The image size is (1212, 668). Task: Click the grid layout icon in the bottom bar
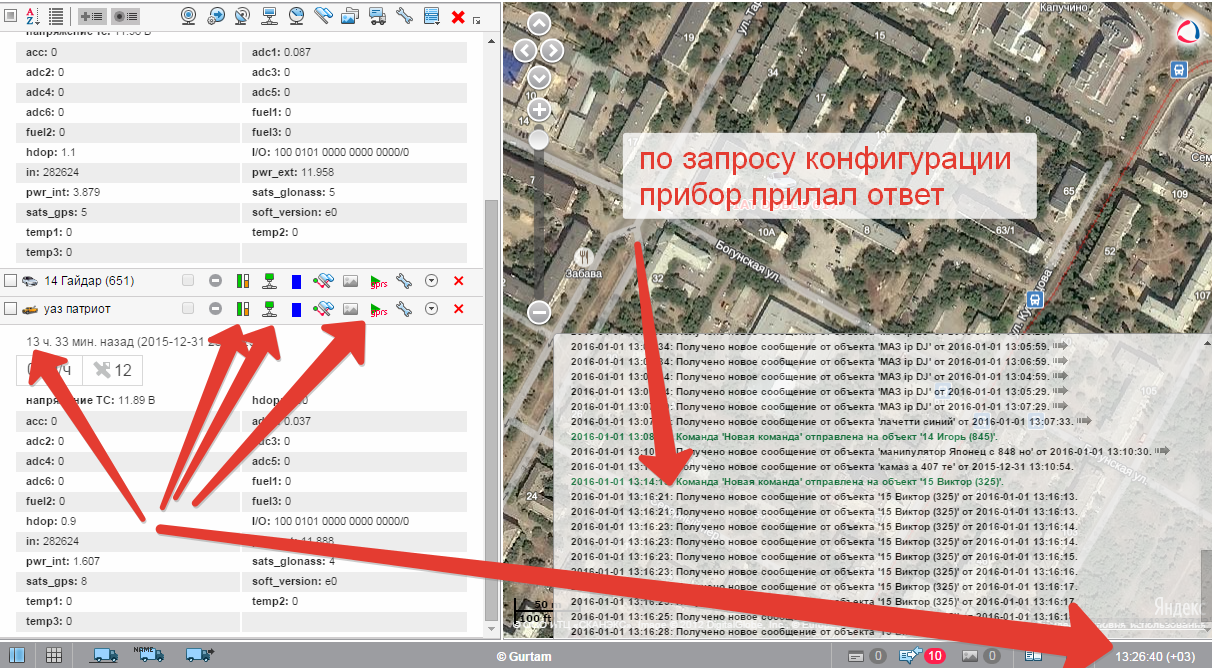[x=54, y=656]
